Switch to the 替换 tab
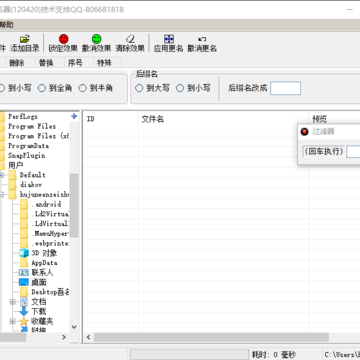The image size is (360, 360). 46,63
